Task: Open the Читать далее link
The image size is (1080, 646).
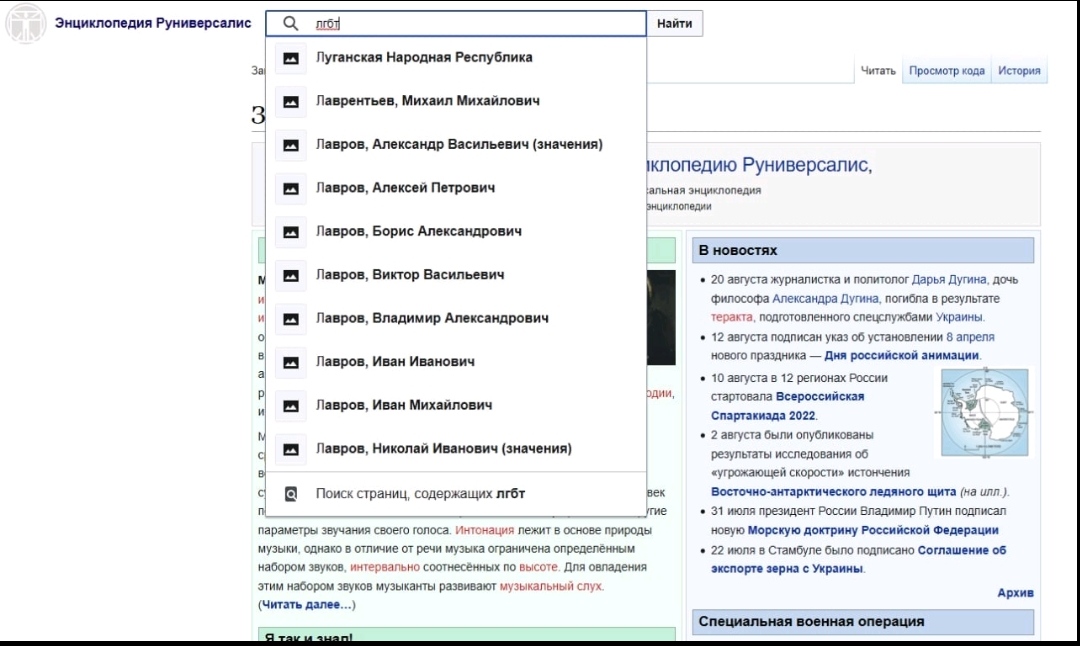Action: coord(307,605)
